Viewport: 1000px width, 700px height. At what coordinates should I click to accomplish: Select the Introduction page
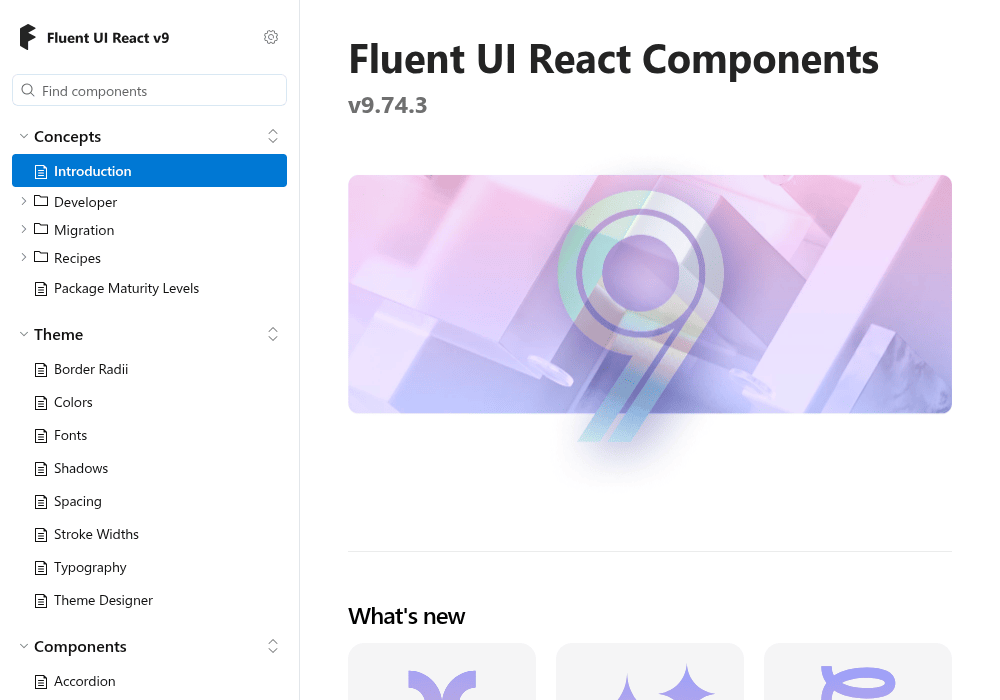[149, 171]
